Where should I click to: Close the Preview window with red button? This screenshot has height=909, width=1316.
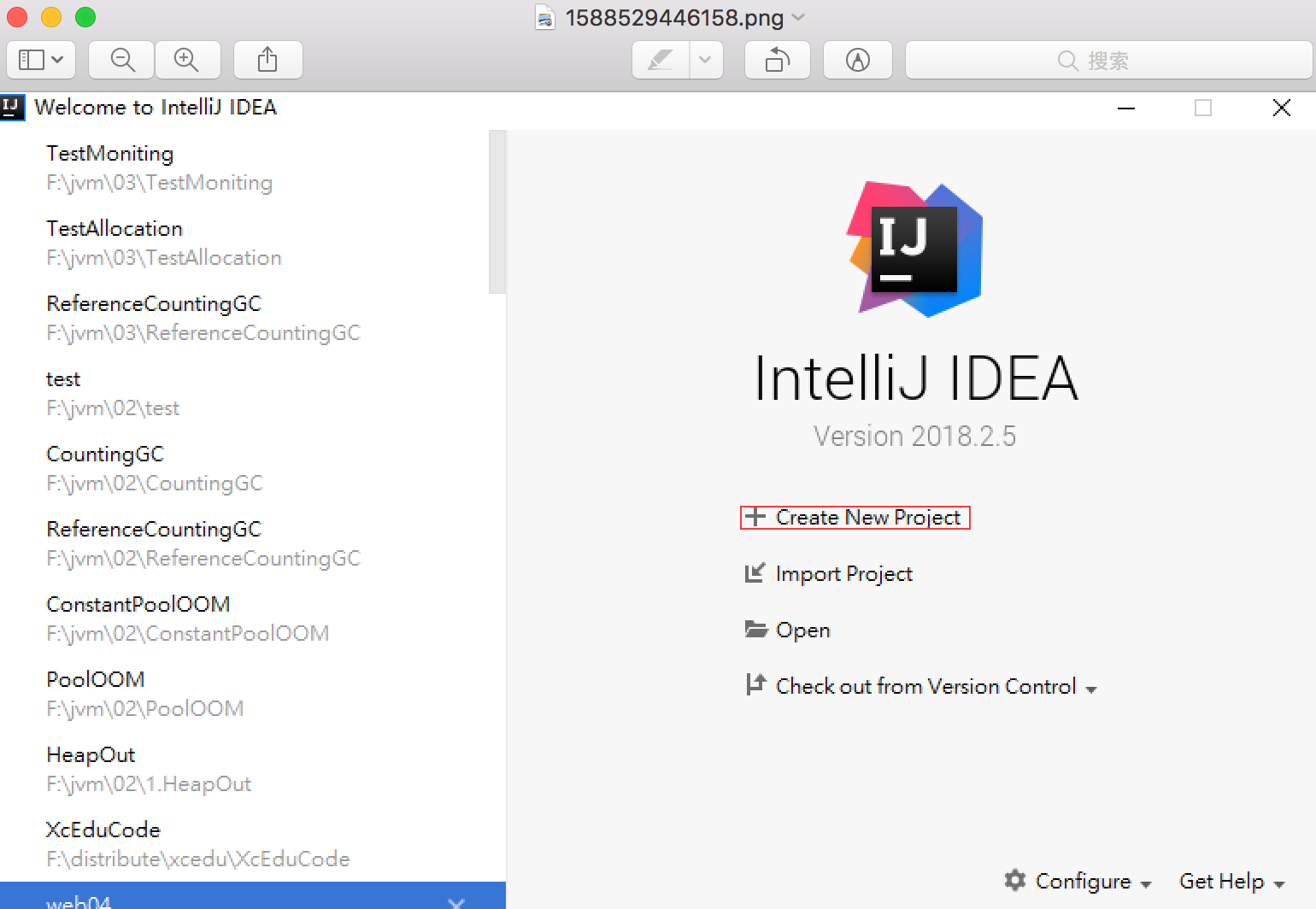(x=17, y=17)
